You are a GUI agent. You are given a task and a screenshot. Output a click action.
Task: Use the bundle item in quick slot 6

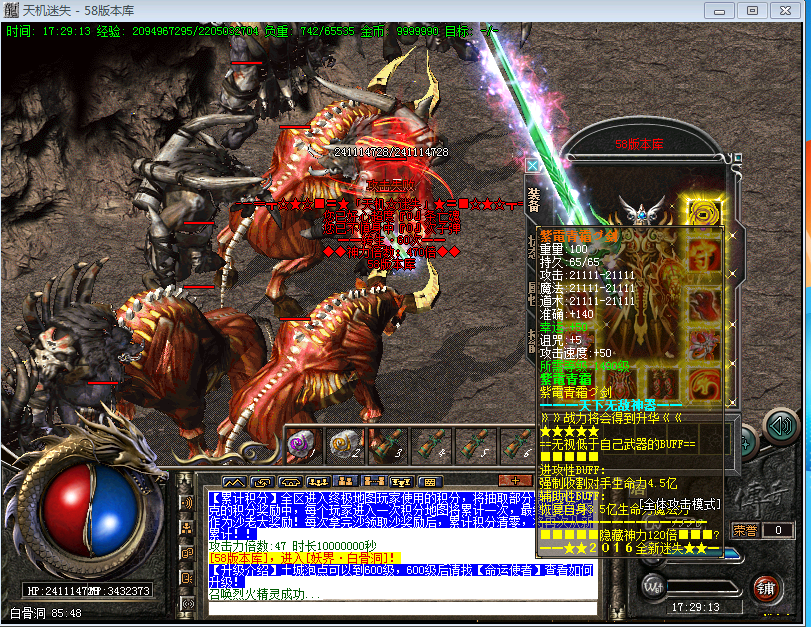point(518,445)
